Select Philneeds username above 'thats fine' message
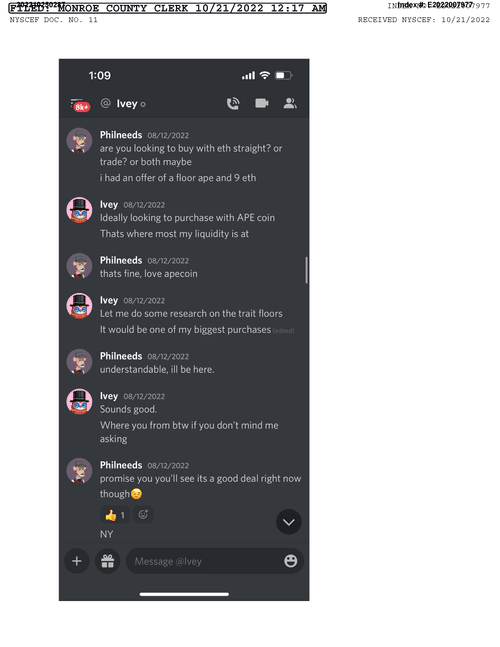500x647 pixels. click(x=121, y=260)
